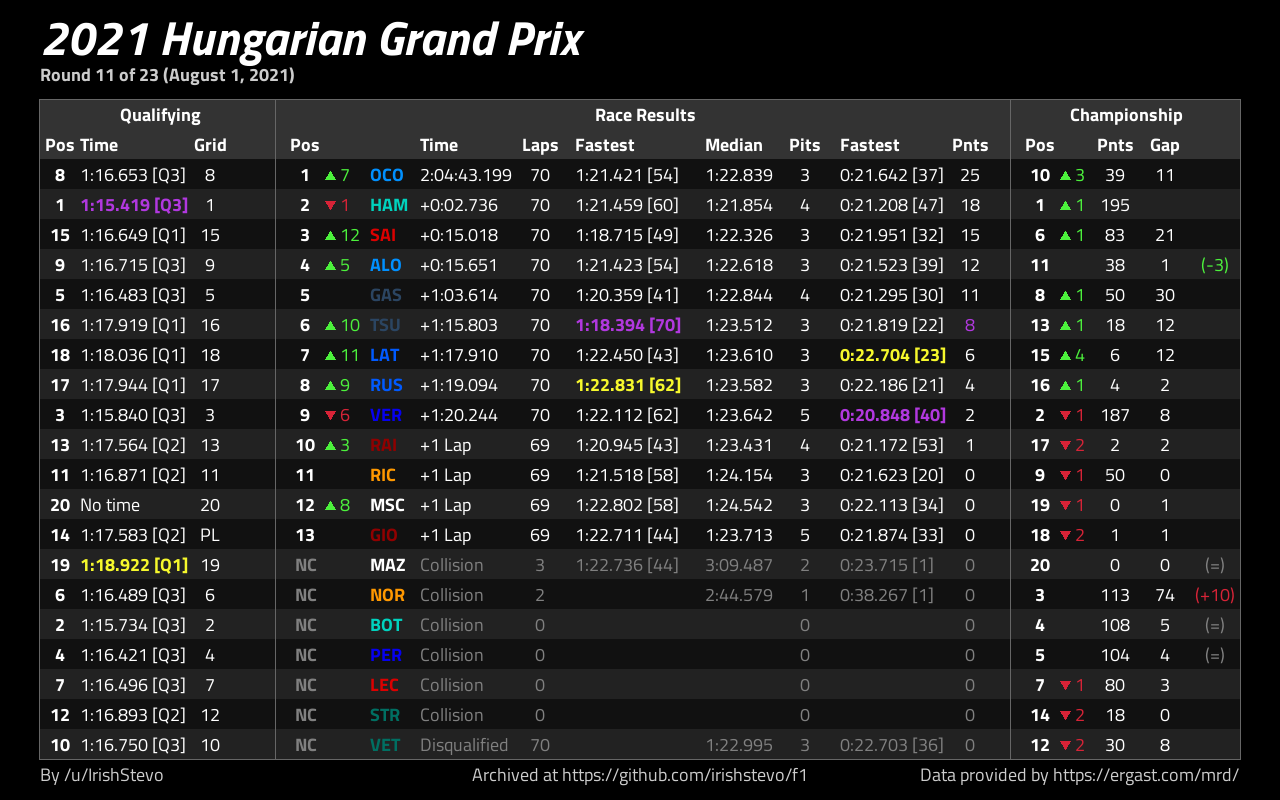Viewport: 1280px width, 800px height.
Task: Click the red race arrow showing 6 next to VER
Action: (330, 416)
